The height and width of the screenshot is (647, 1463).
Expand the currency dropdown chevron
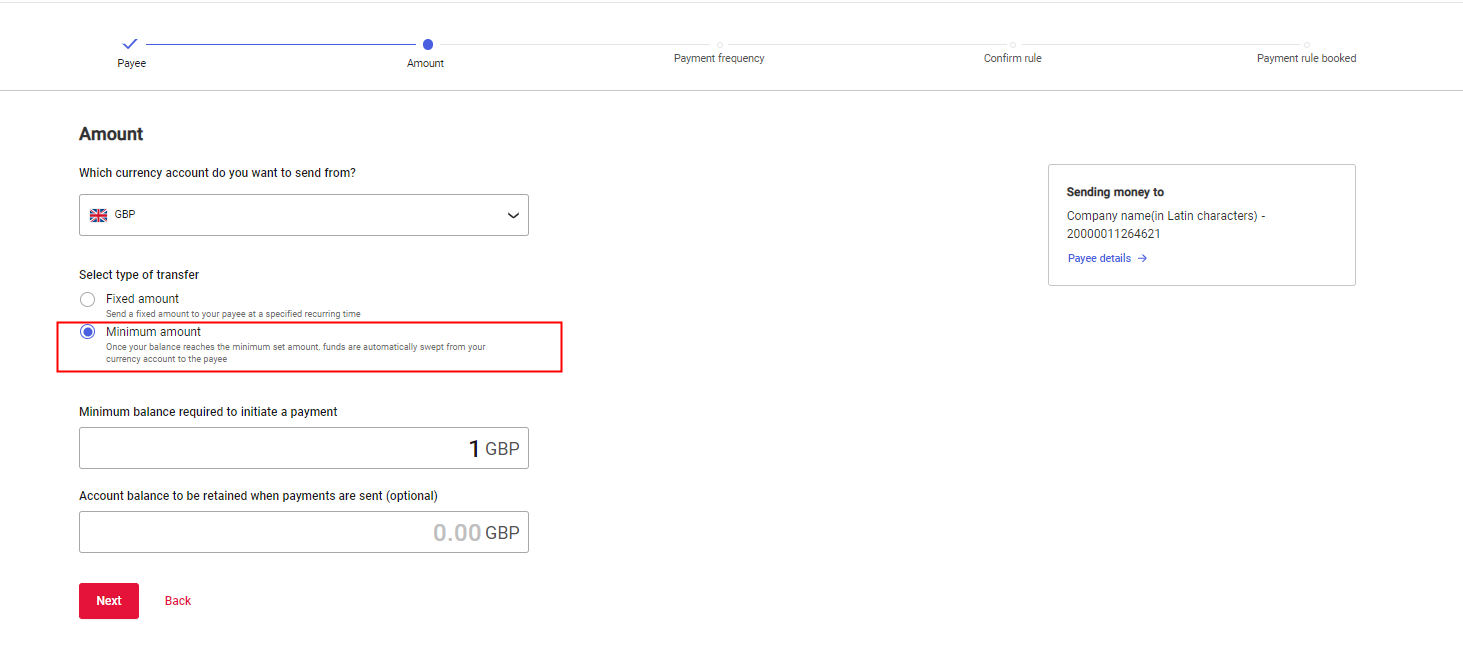(x=513, y=215)
